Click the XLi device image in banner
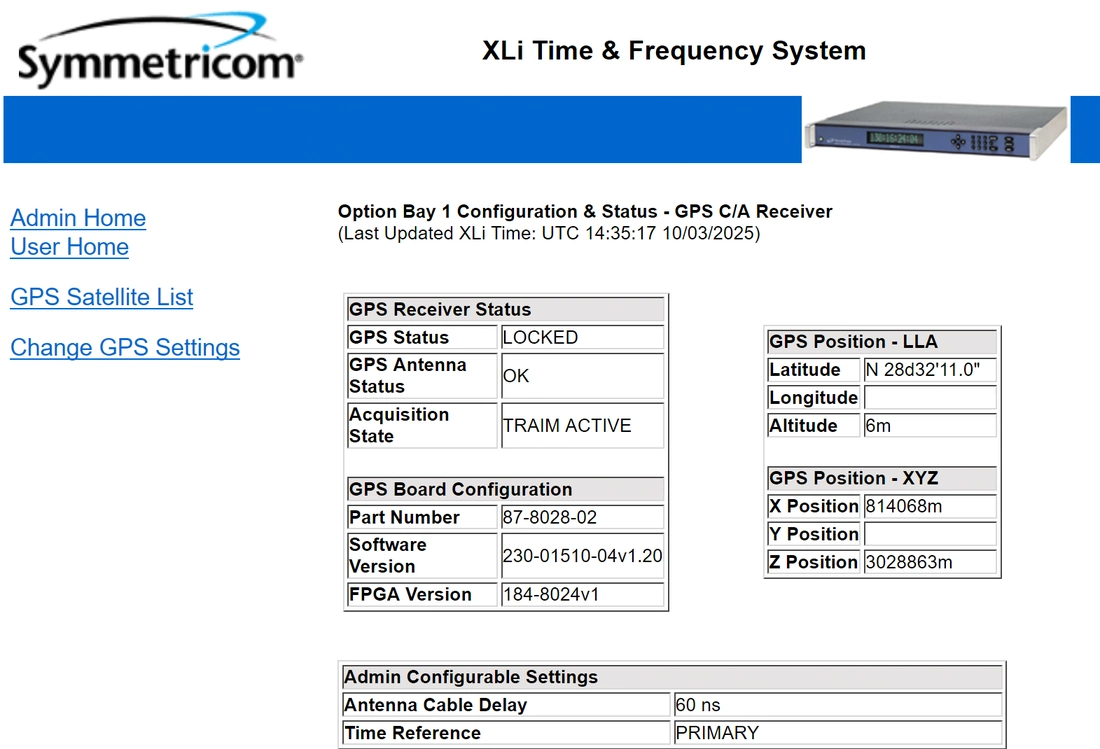1100x749 pixels. pyautogui.click(x=934, y=130)
